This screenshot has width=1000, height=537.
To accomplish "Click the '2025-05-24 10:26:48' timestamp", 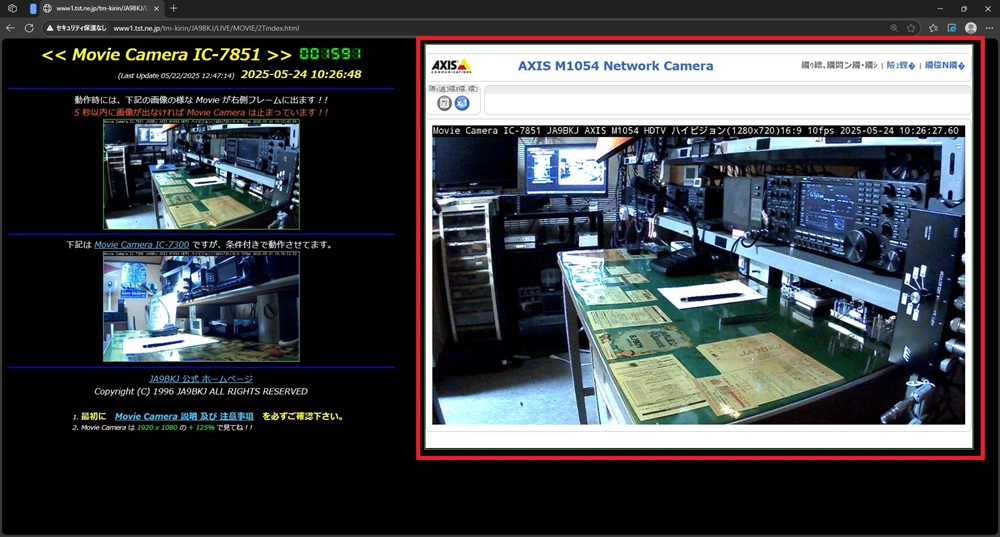I will pyautogui.click(x=301, y=74).
